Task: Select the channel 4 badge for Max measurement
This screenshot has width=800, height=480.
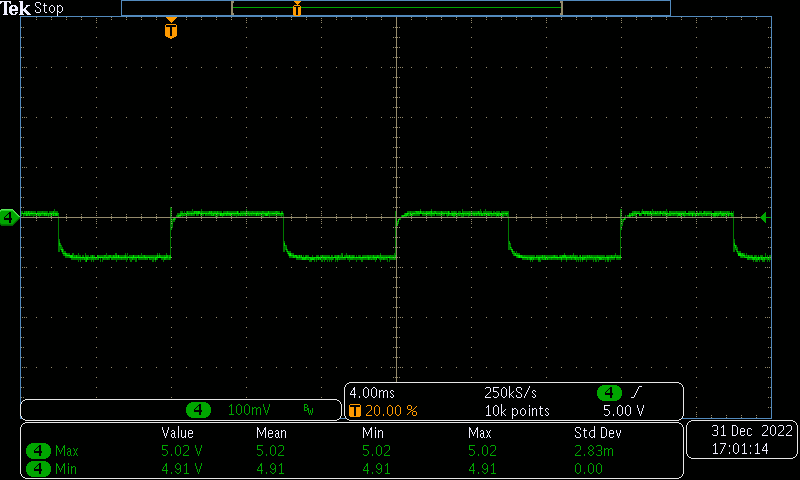Action: point(37,451)
